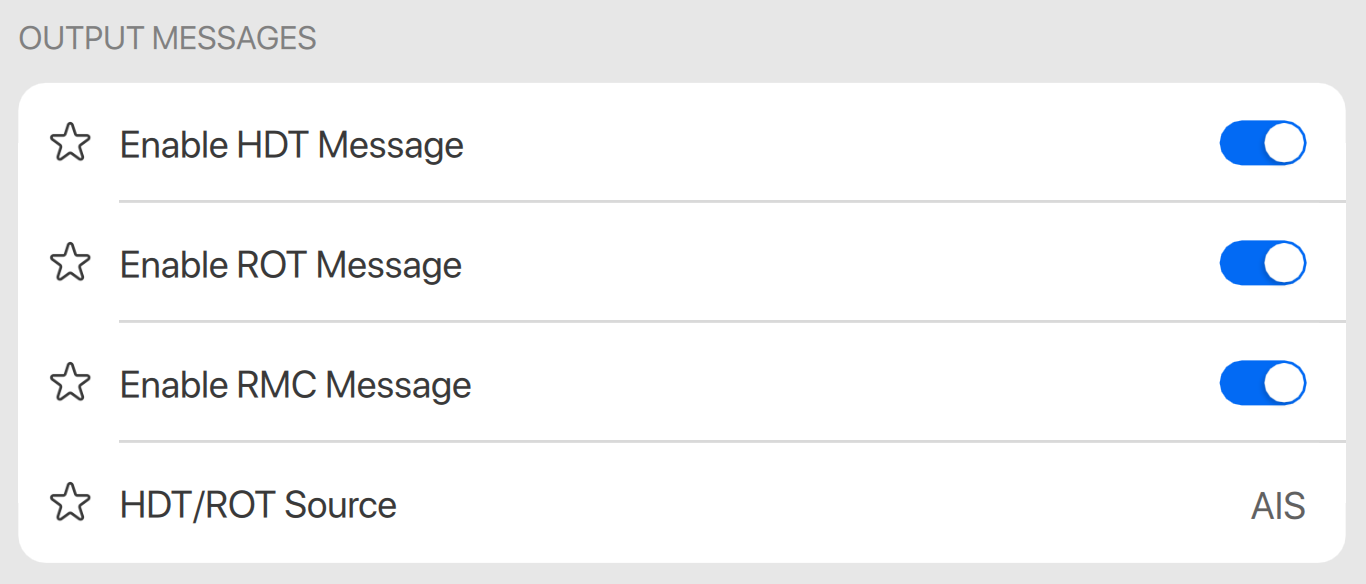Favorite the Enable HDT Message star

click(x=70, y=143)
